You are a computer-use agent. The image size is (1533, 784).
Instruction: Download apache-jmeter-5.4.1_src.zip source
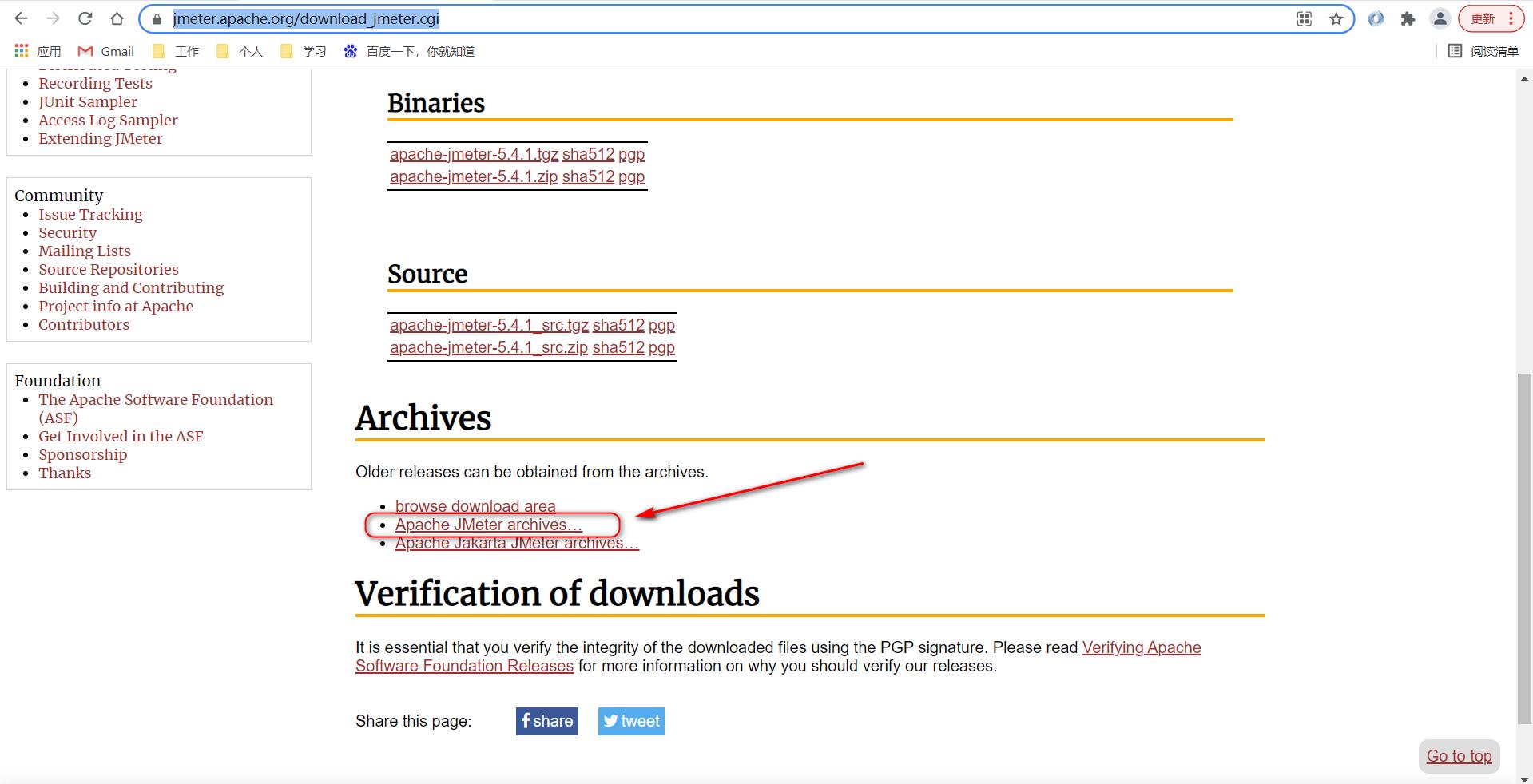coord(489,347)
